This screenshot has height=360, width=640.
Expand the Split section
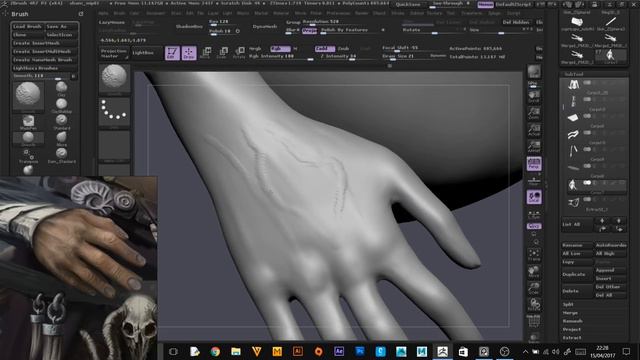[x=568, y=304]
